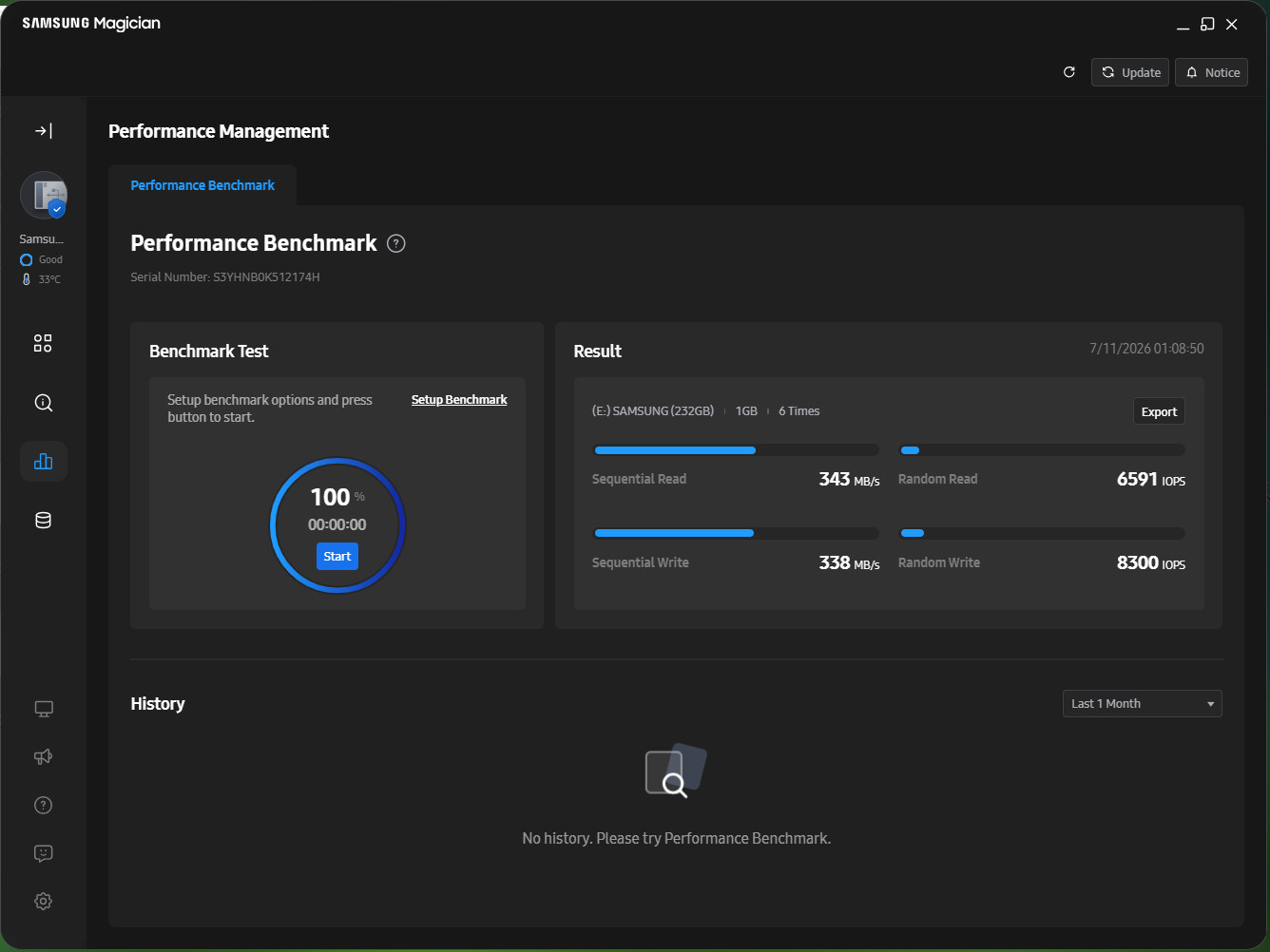The image size is (1270, 952).
Task: Show Performance Benchmark help info icon
Action: pos(396,243)
